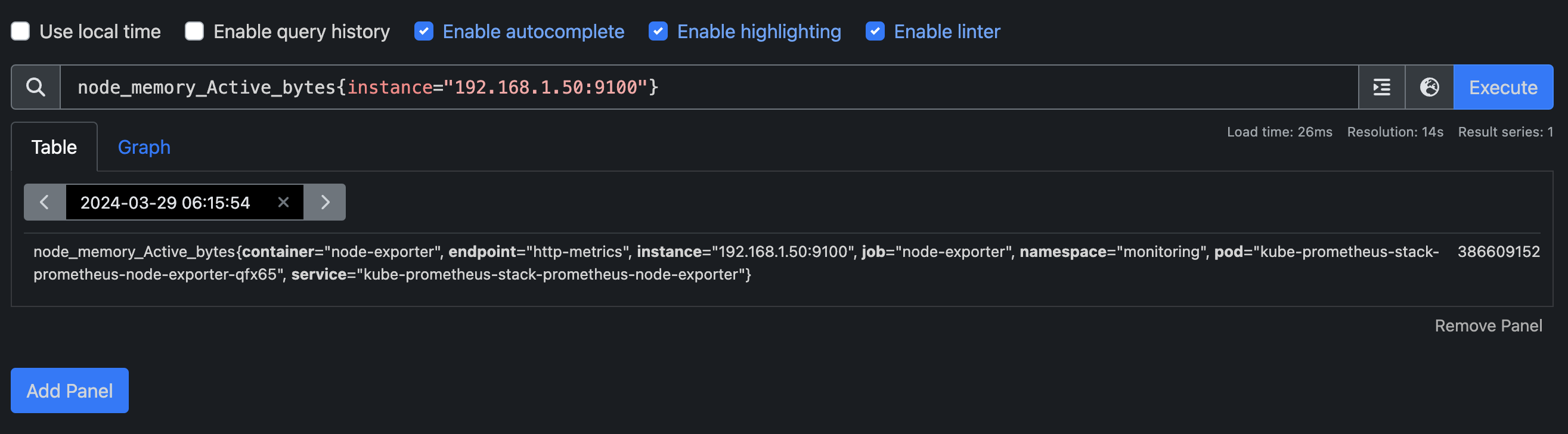Uncheck the Enable linter option
Image resolution: width=1568 pixels, height=434 pixels.
pos(875,31)
